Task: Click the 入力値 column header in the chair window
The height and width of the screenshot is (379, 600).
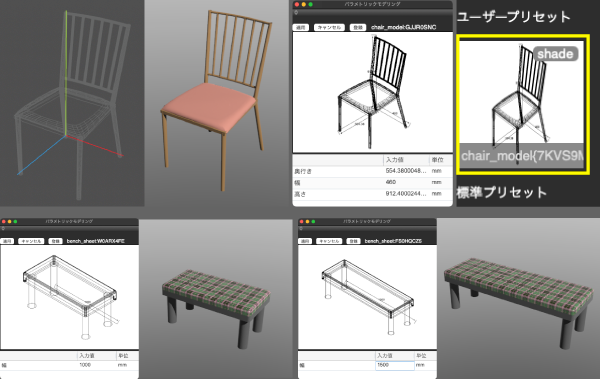Action: pyautogui.click(x=394, y=160)
